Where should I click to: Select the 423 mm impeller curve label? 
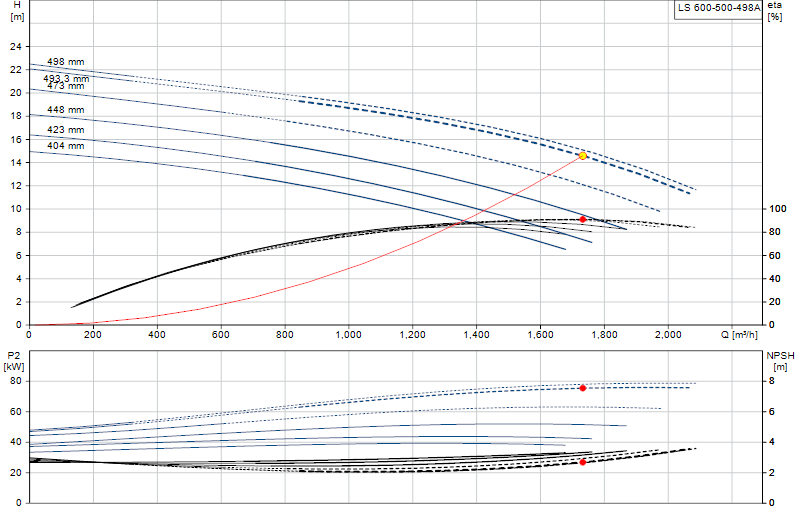pos(65,130)
